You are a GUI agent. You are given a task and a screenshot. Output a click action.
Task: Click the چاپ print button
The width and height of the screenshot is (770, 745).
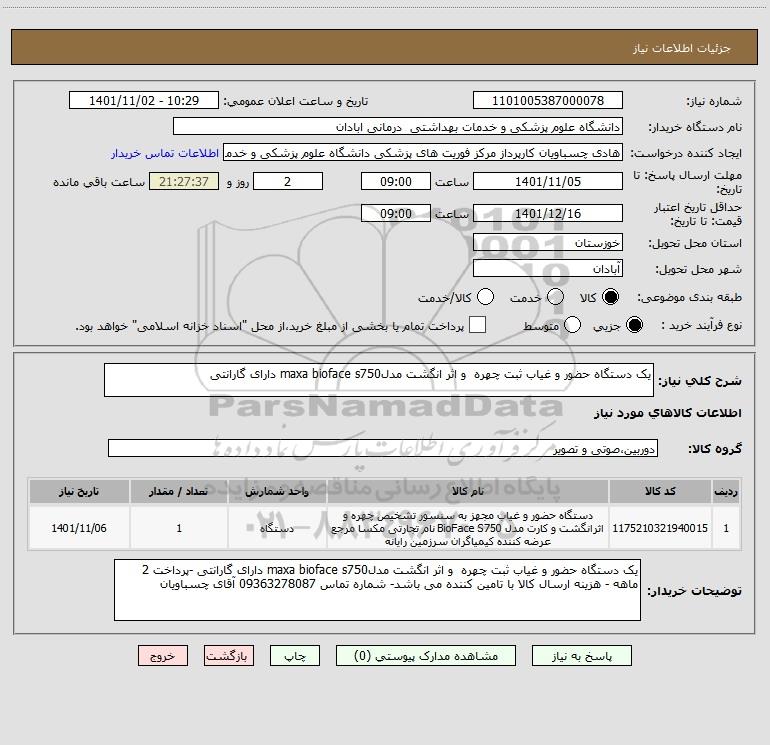295,656
